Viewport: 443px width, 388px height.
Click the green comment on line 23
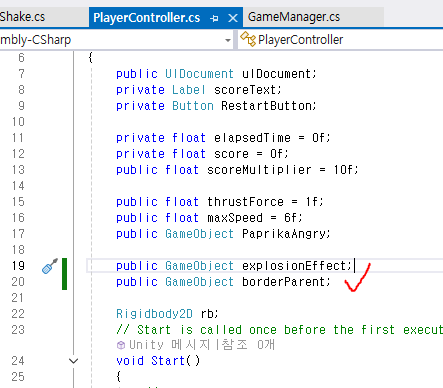tap(279, 330)
